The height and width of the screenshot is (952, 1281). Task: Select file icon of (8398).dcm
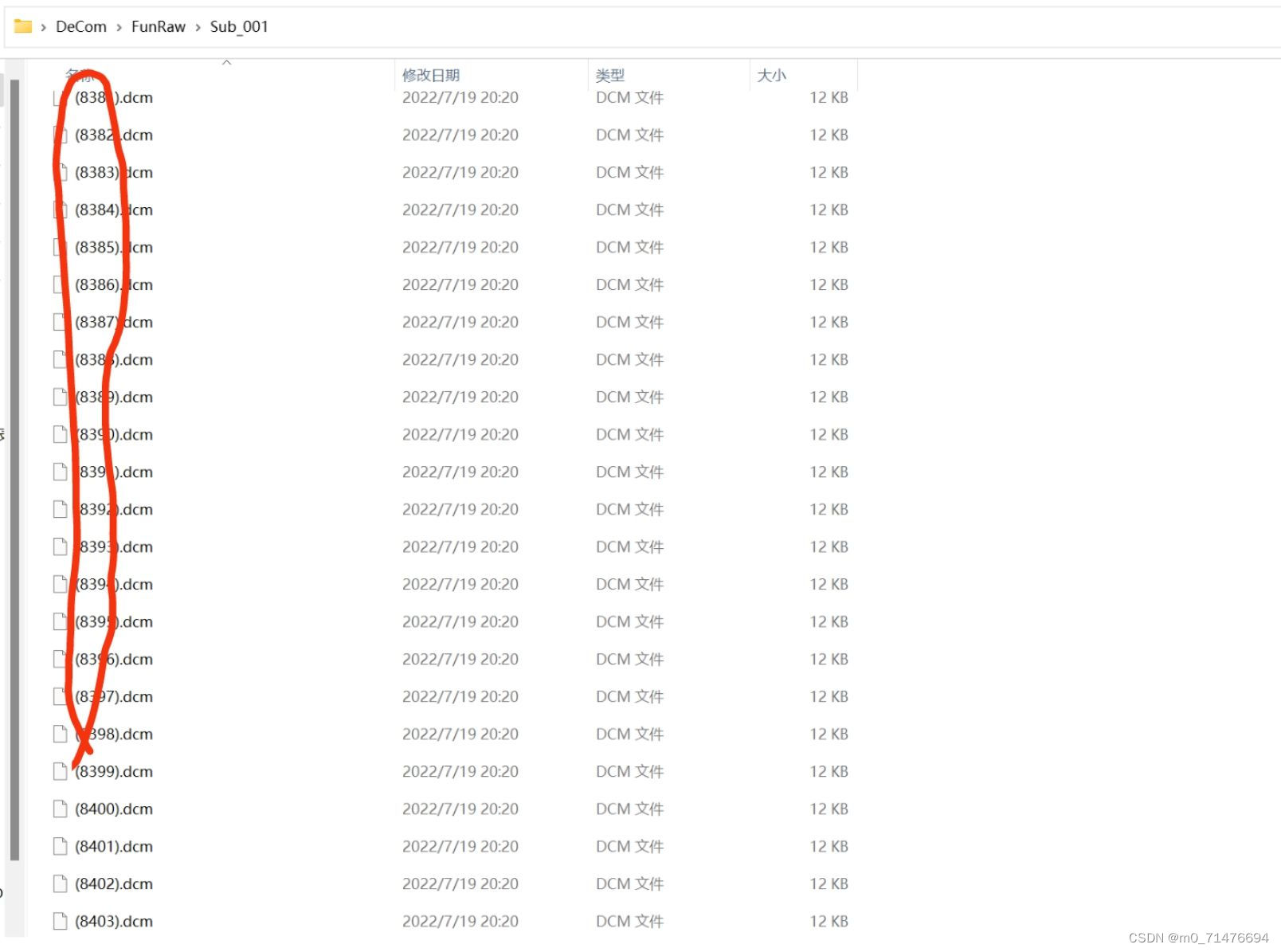point(60,734)
